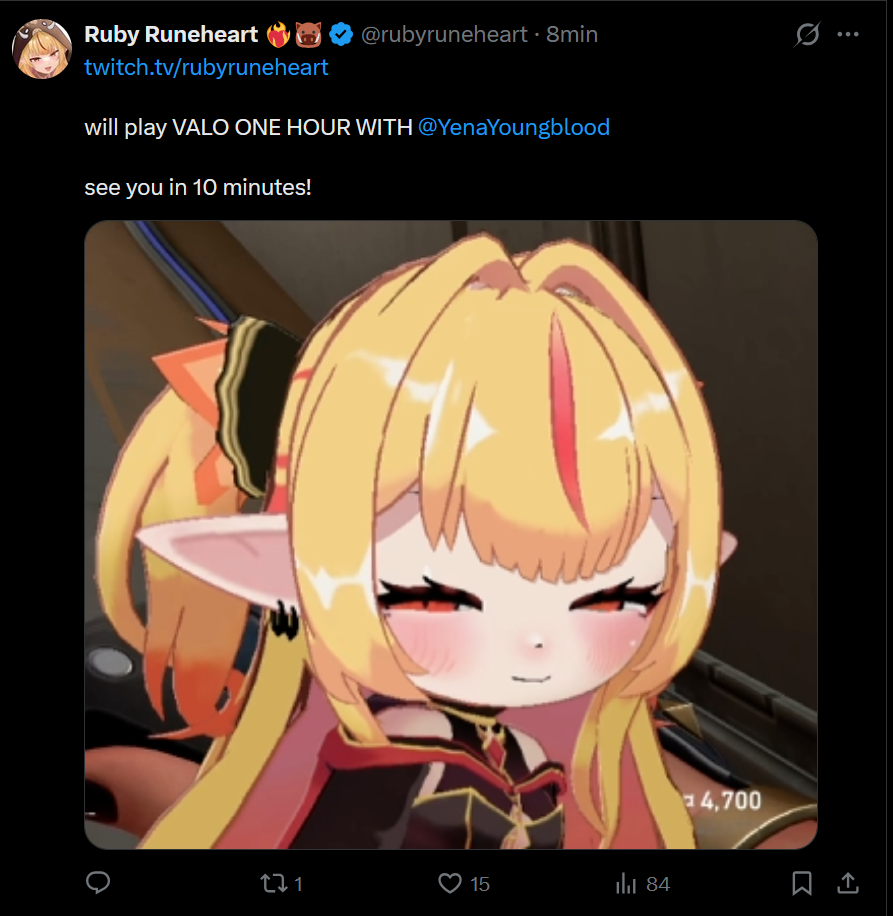Click the 84 views count
The image size is (893, 916).
[x=658, y=884]
